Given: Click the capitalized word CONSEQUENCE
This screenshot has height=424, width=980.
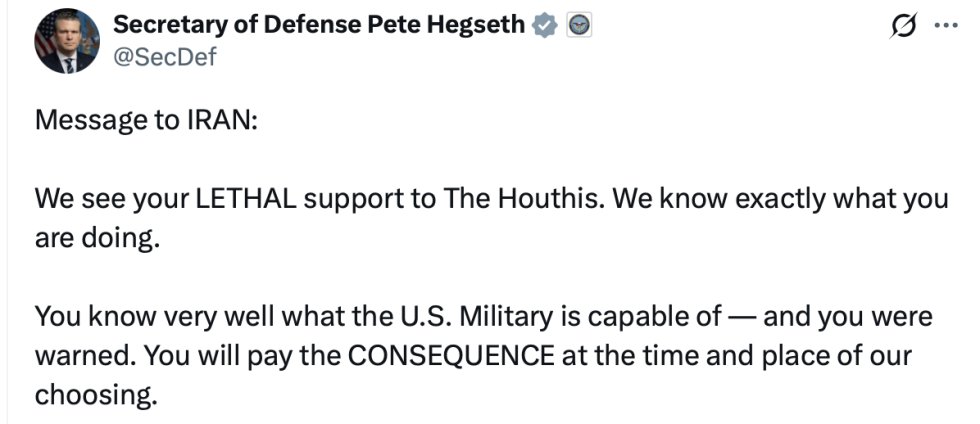Looking at the screenshot, I should pos(451,356).
